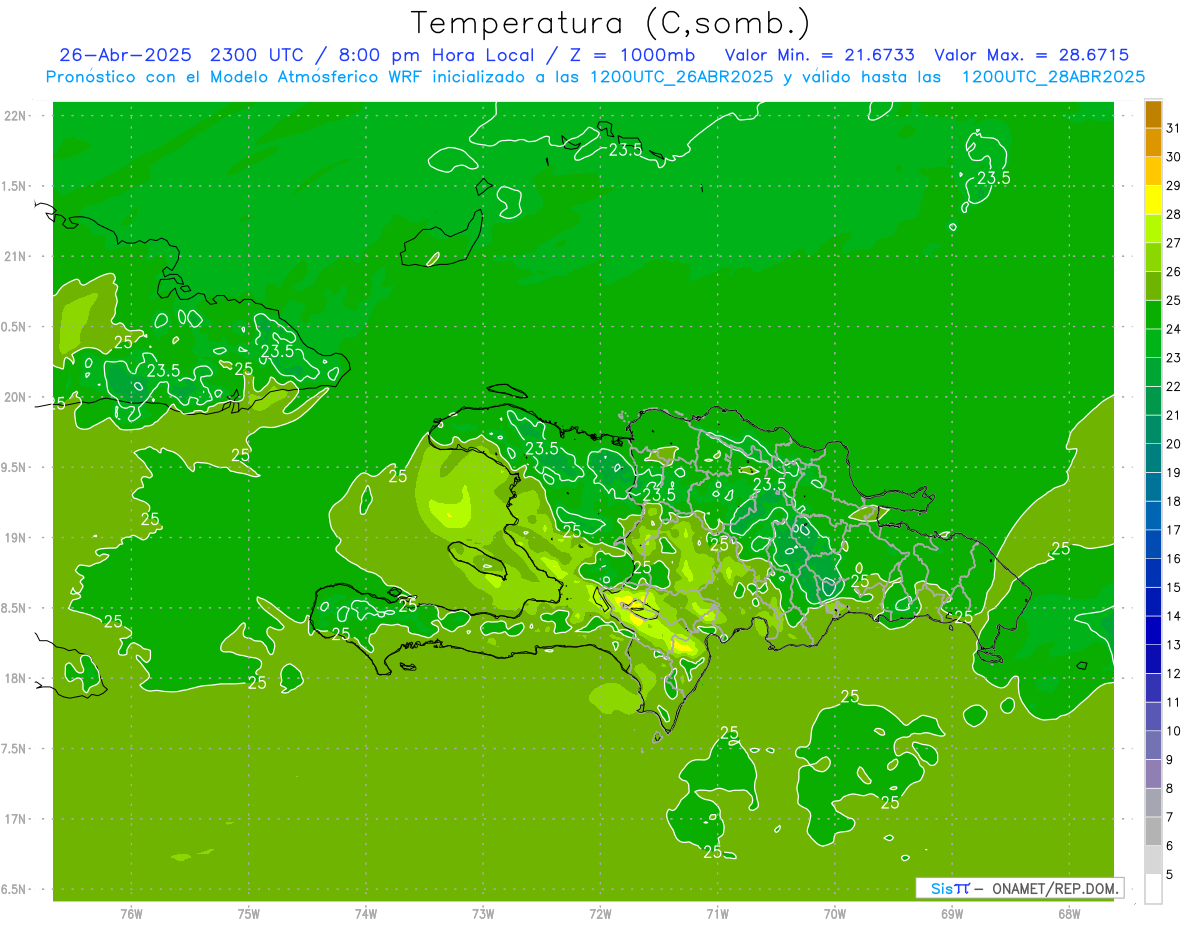1200x927 pixels.
Task: Click the "Valor Max. = 28.6715" text
Action: pyautogui.click(x=1033, y=55)
